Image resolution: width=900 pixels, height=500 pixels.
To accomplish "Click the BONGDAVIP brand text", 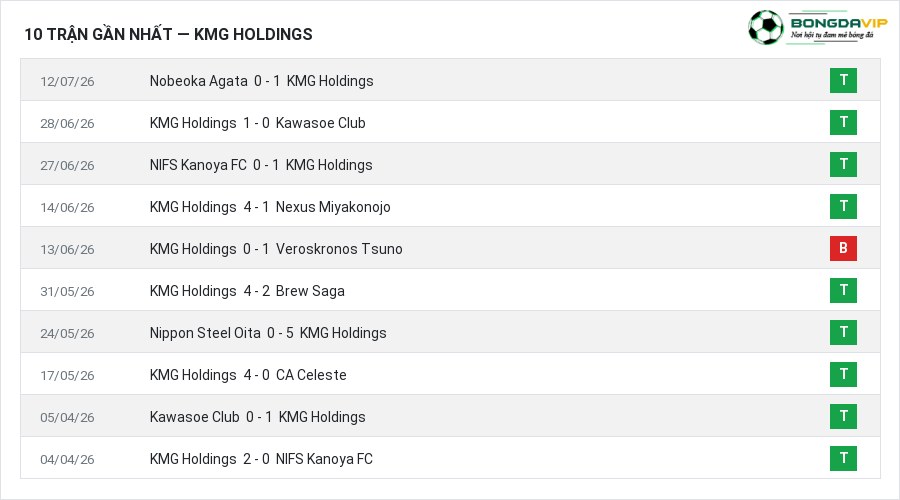I will tap(839, 23).
